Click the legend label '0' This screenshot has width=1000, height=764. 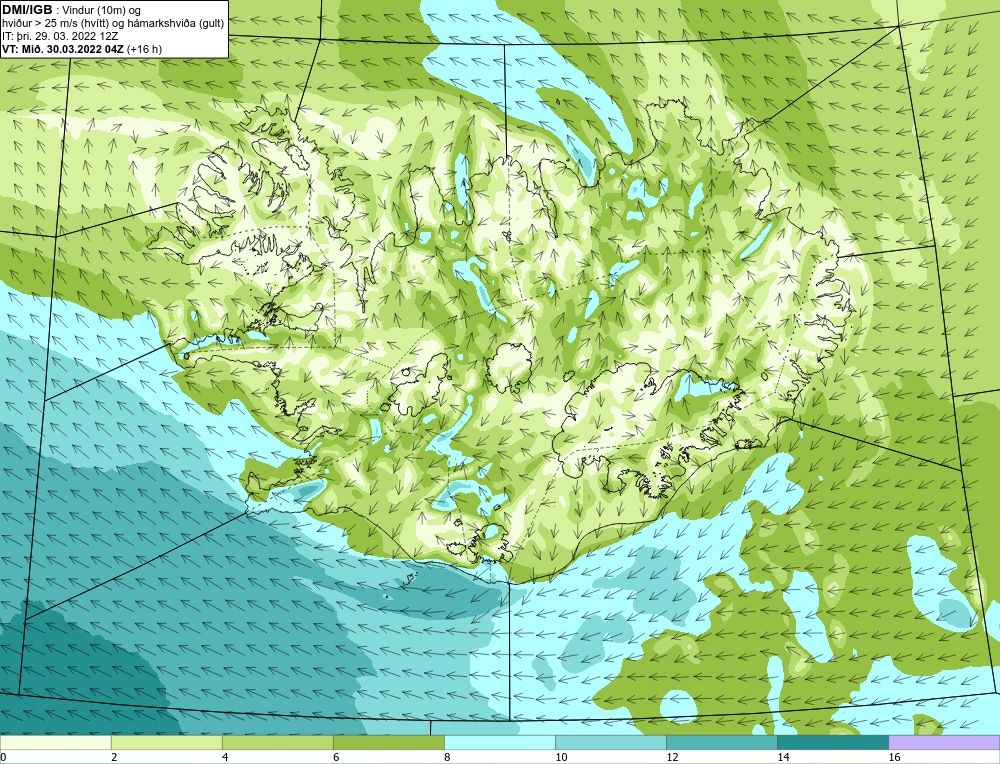point(4,757)
